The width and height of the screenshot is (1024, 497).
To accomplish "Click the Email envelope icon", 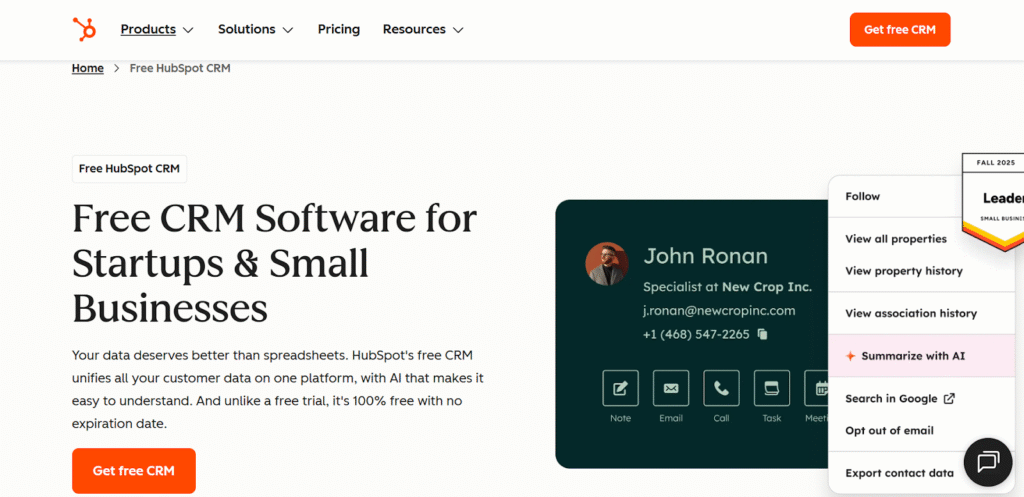I will [x=671, y=388].
